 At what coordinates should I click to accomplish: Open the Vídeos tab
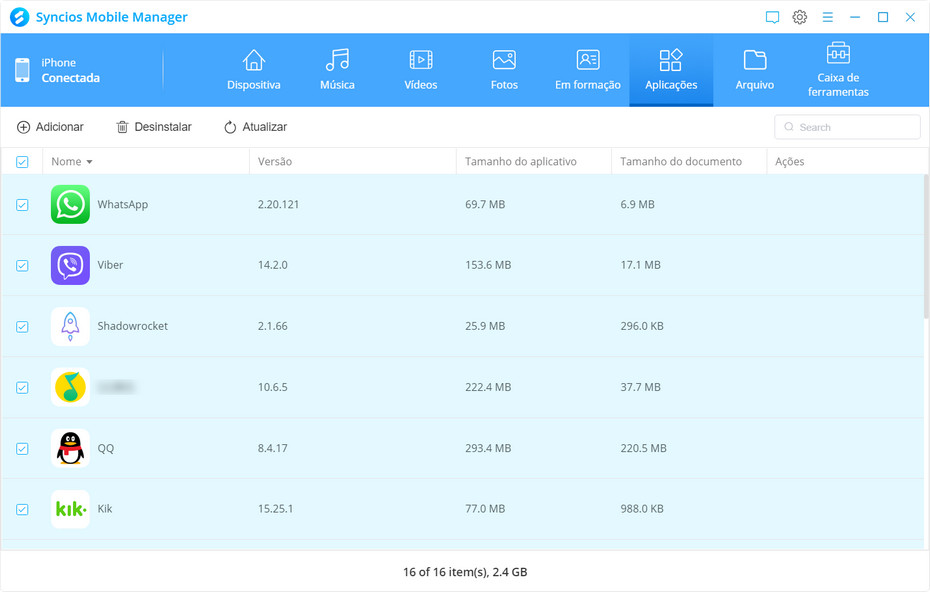coord(421,70)
